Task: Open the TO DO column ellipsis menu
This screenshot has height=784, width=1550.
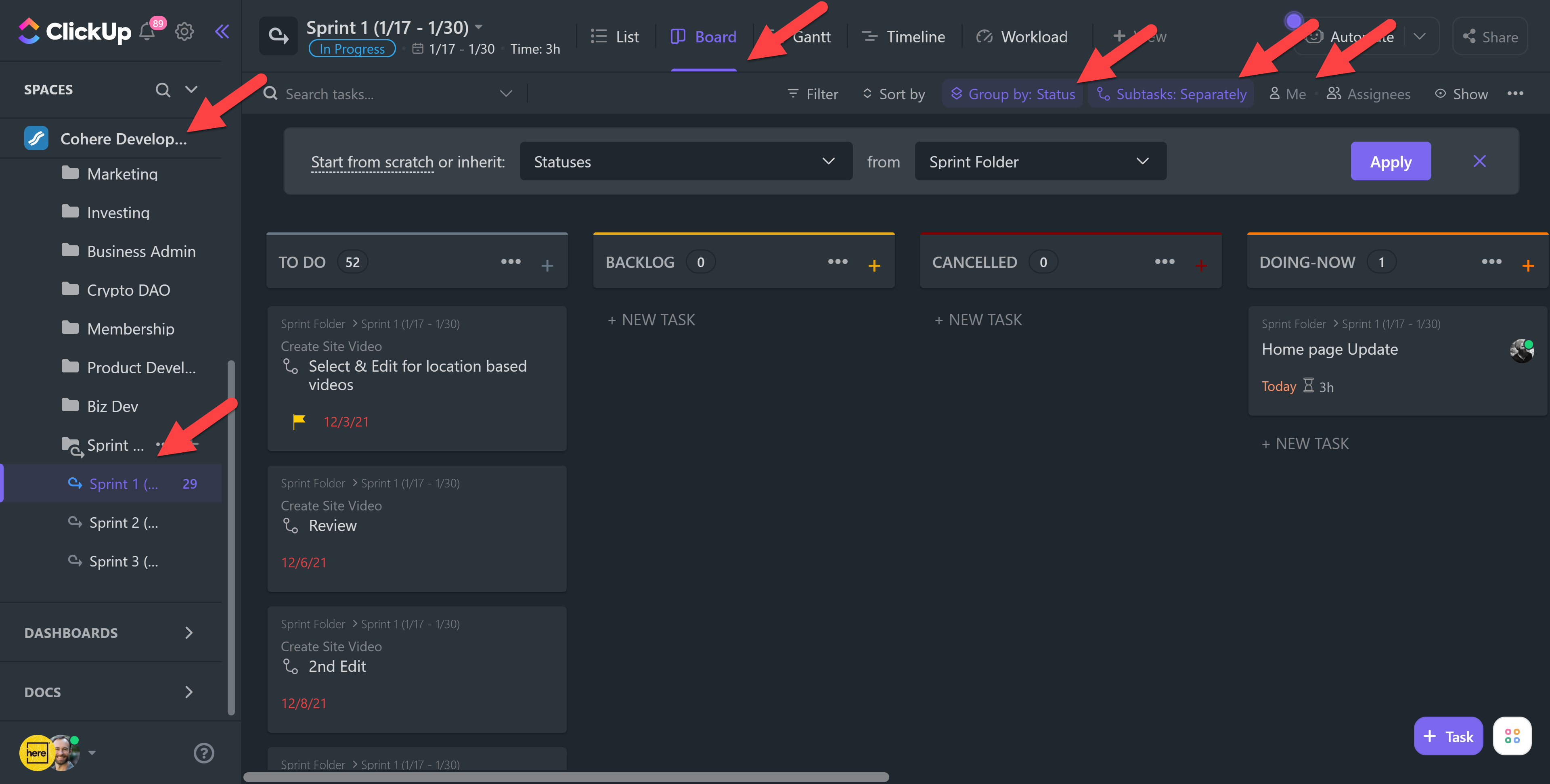Action: (510, 262)
